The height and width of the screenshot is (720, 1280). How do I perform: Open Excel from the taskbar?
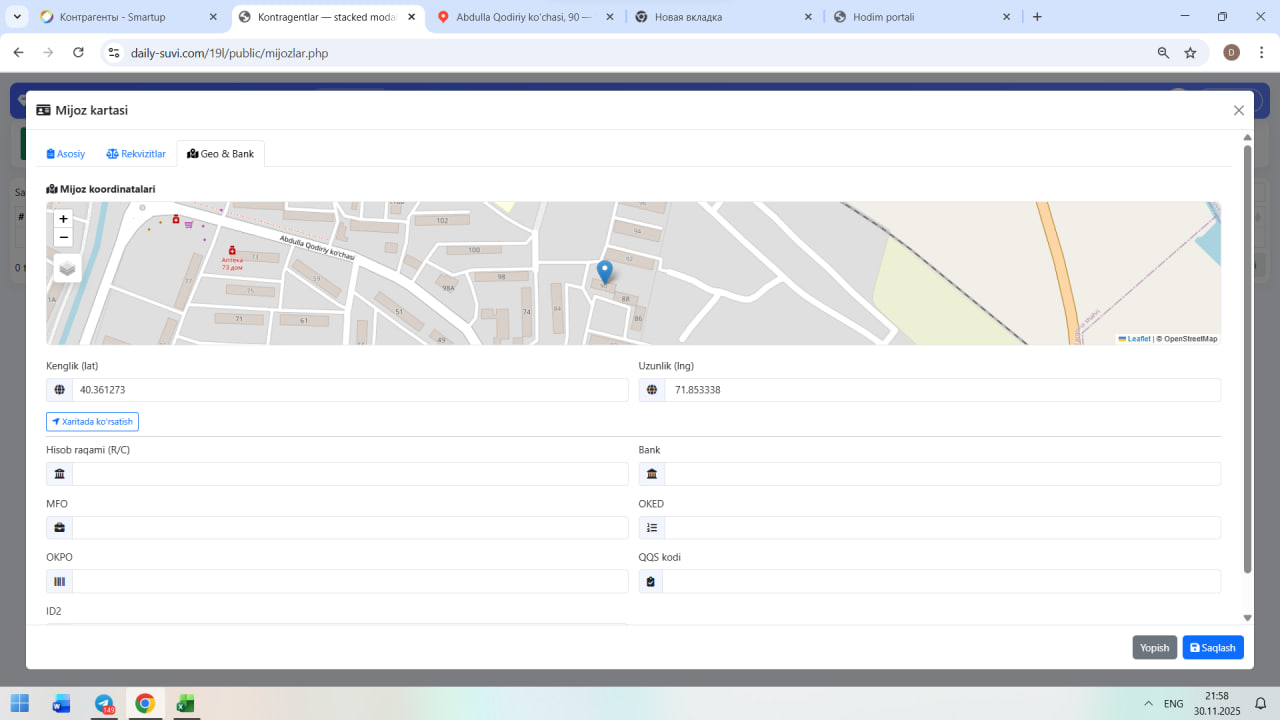pyautogui.click(x=185, y=704)
